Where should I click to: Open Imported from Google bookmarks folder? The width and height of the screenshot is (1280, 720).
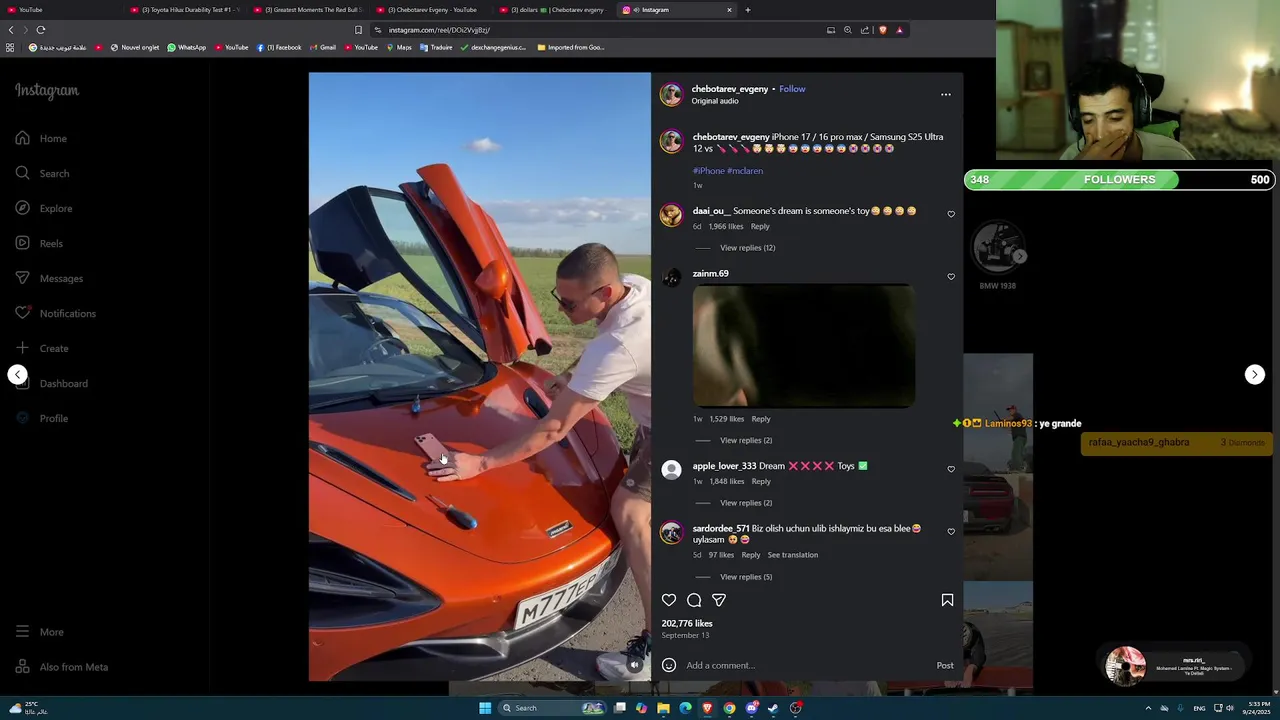571,47
